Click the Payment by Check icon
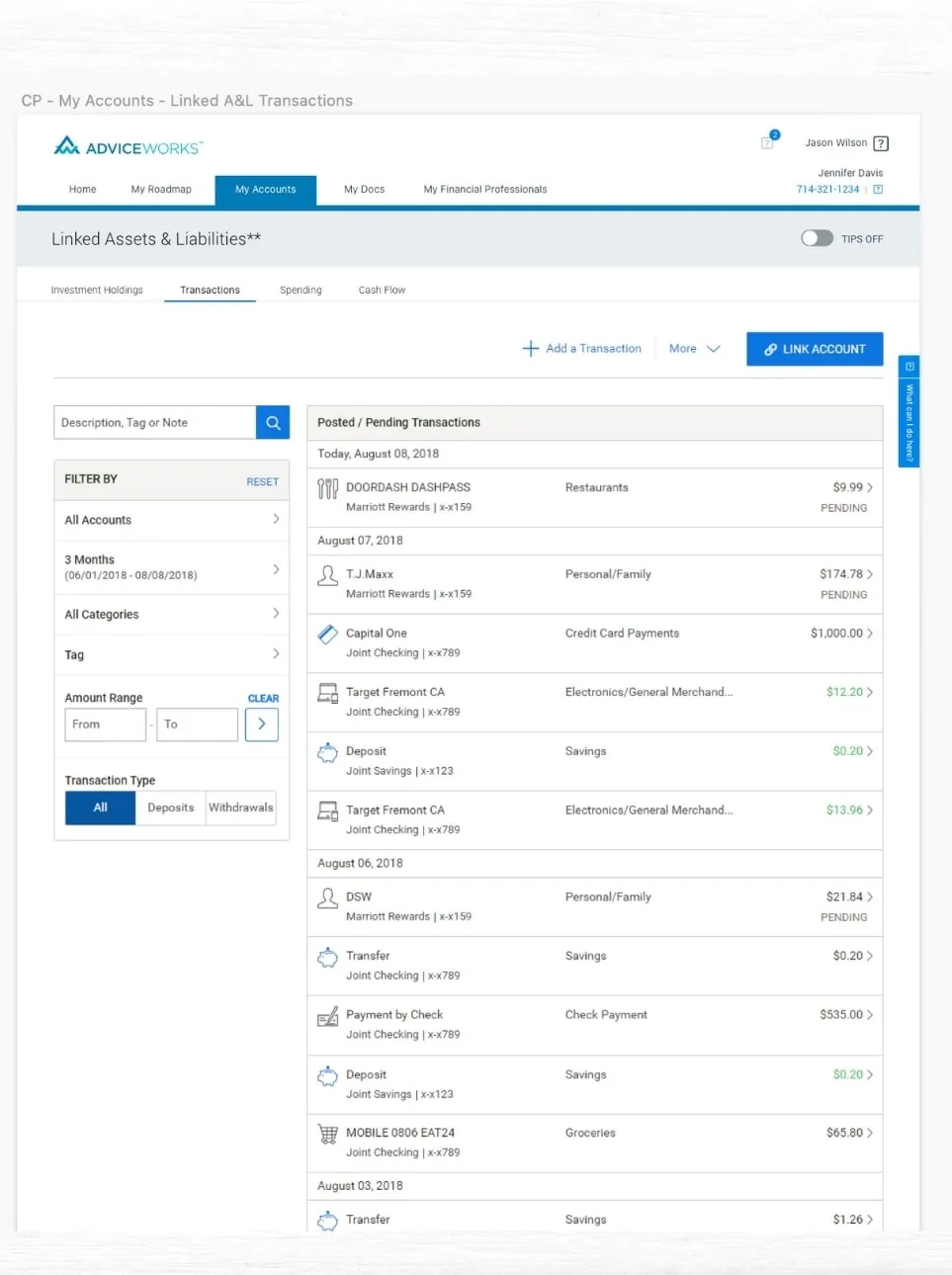Image resolution: width=952 pixels, height=1275 pixels. (x=327, y=1016)
